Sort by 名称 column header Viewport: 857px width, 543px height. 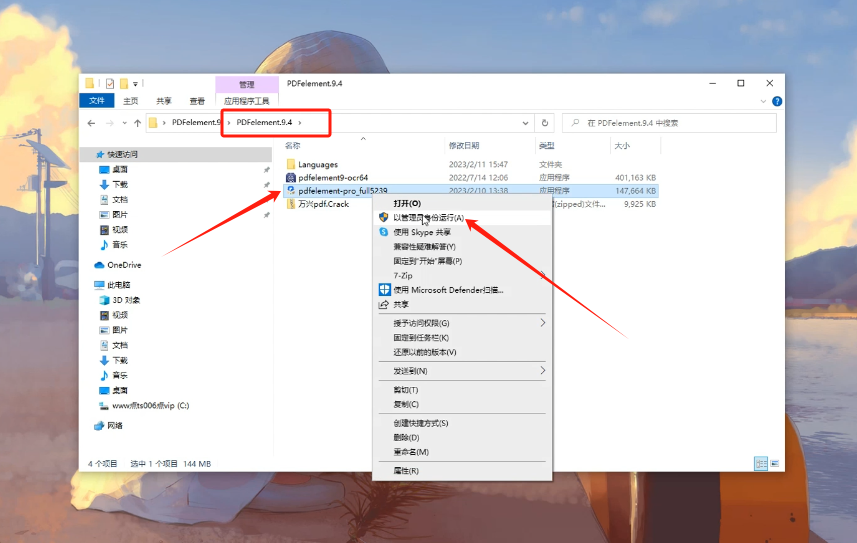292,145
